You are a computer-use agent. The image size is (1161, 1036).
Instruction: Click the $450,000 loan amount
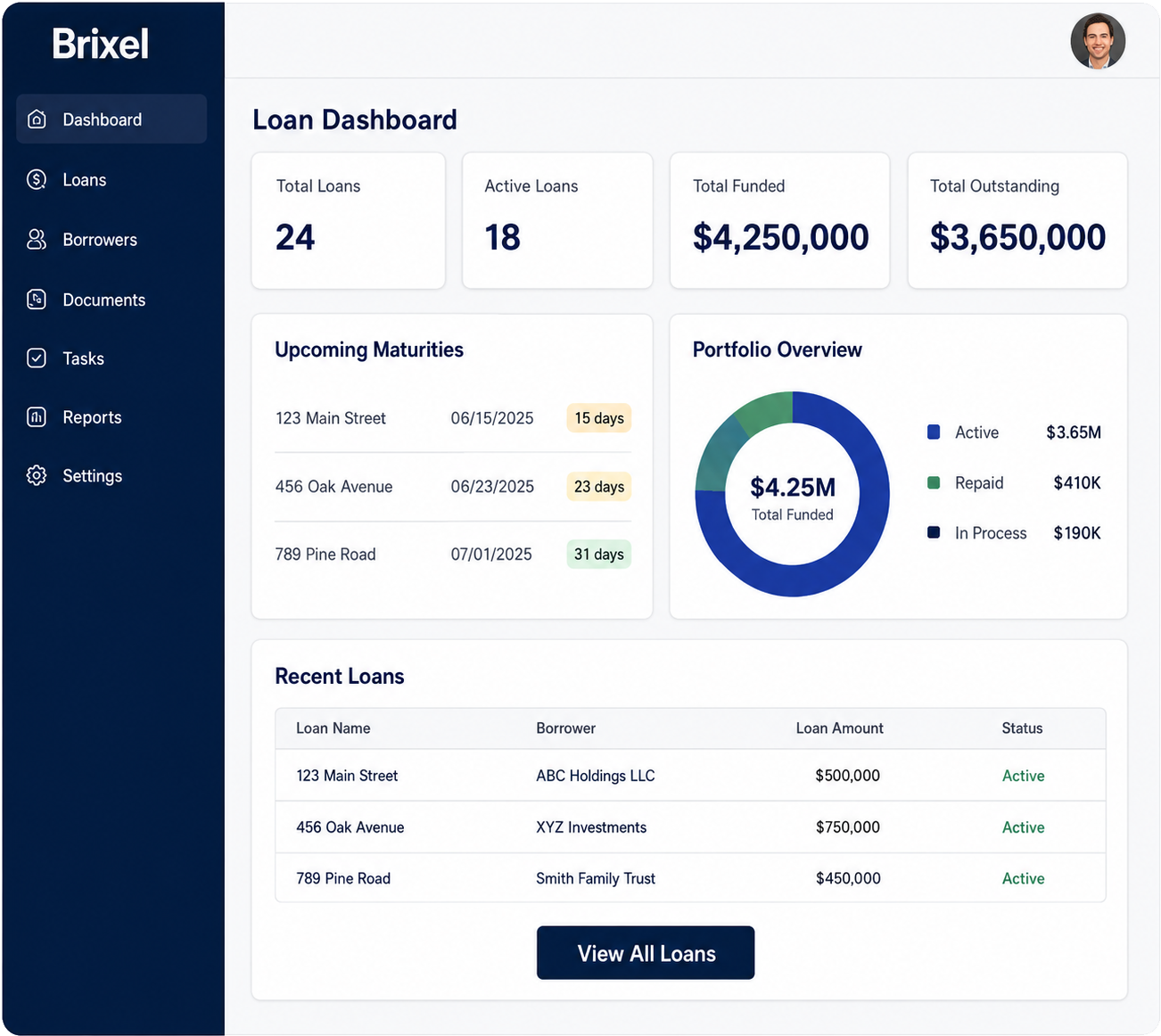[848, 878]
